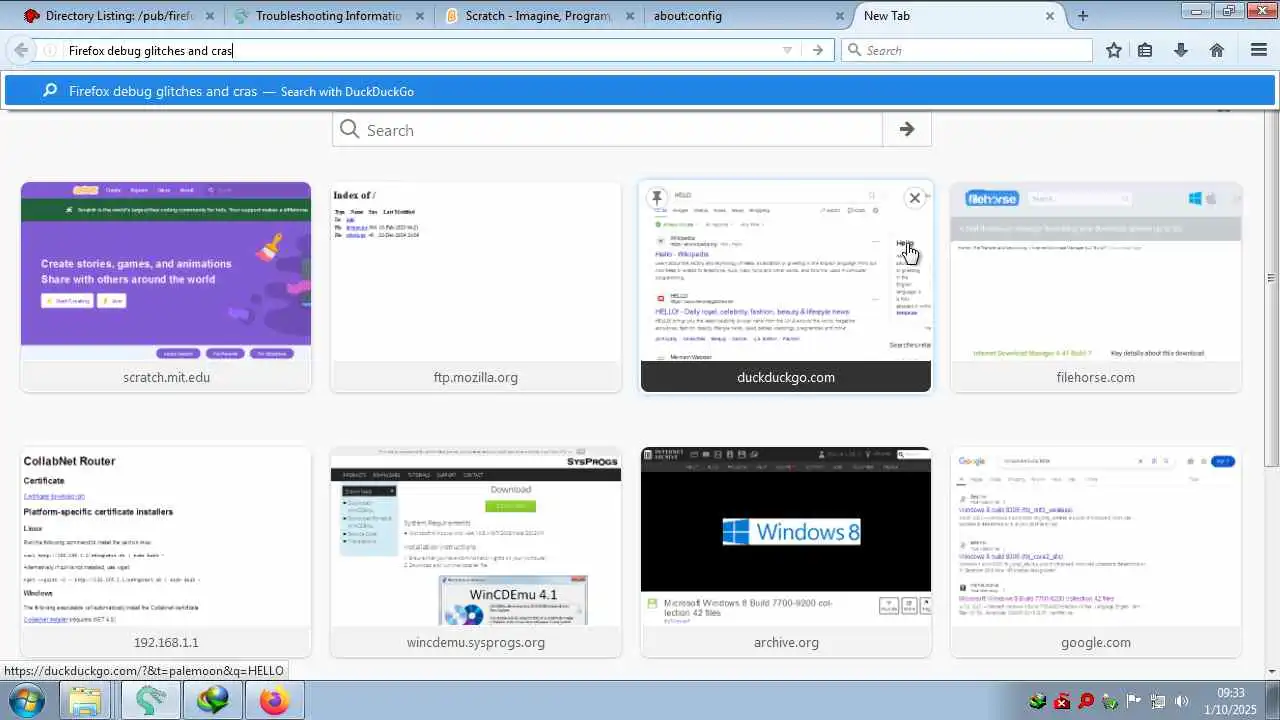Open the hamburger application menu
This screenshot has width=1280, height=720.
(1259, 50)
